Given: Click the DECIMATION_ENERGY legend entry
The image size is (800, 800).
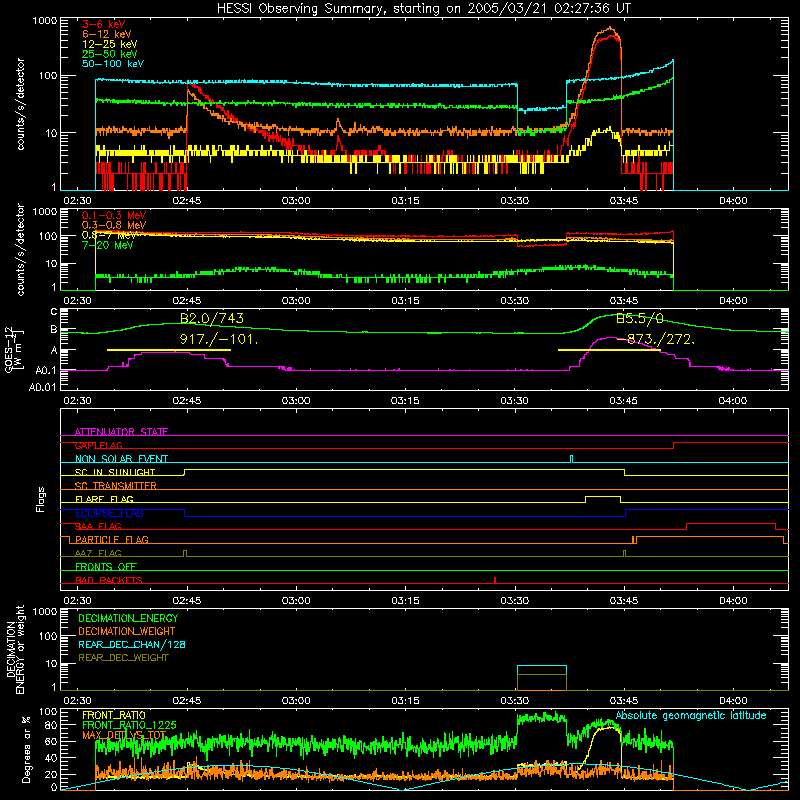Looking at the screenshot, I should 128,618.
